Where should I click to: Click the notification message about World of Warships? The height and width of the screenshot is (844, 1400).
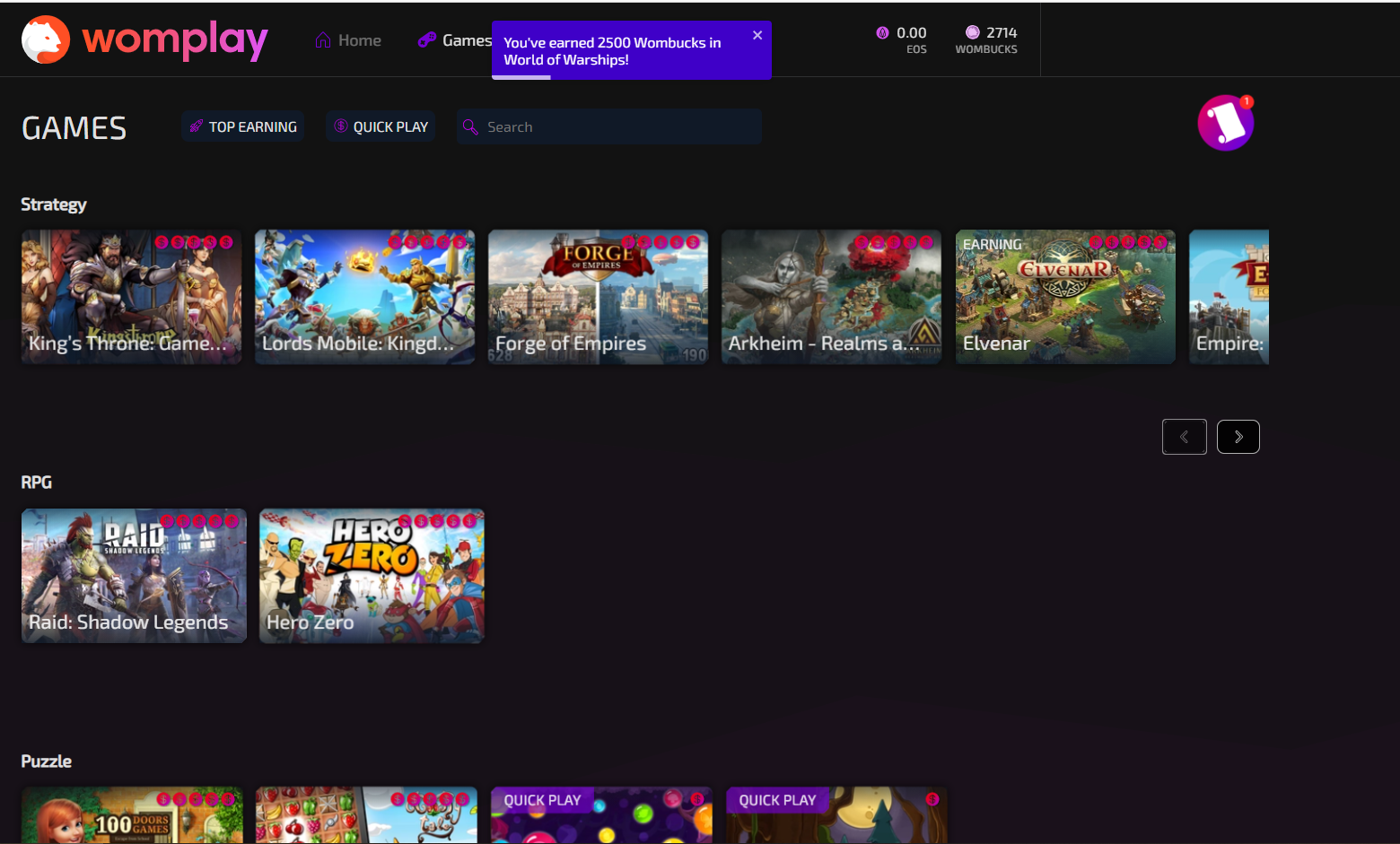[612, 51]
